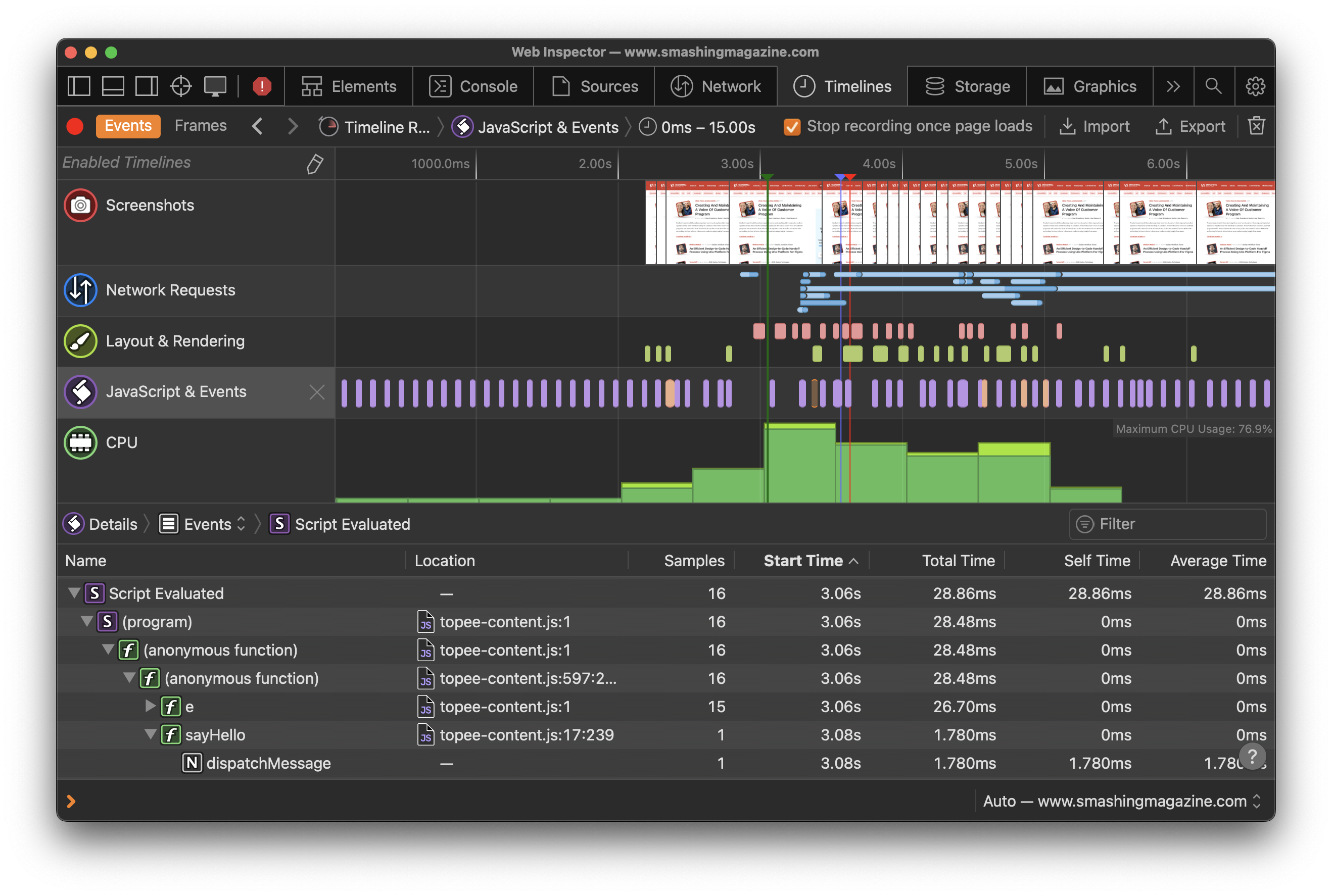The height and width of the screenshot is (896, 1332).
Task: Click the CPU timeline icon
Action: 81,443
